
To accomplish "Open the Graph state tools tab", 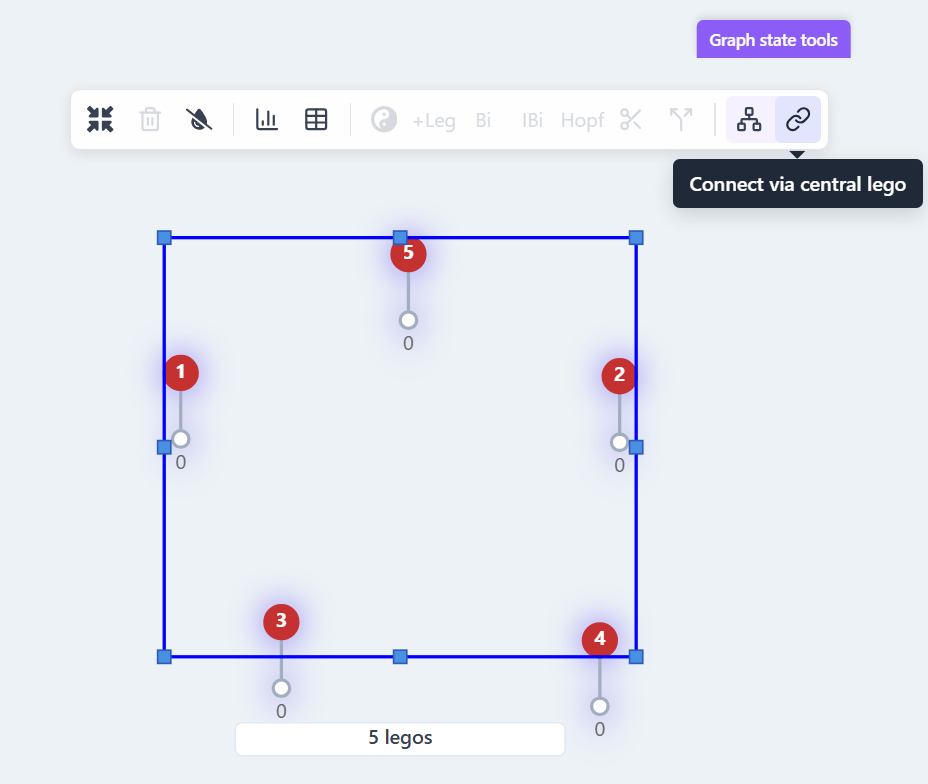I will click(774, 40).
